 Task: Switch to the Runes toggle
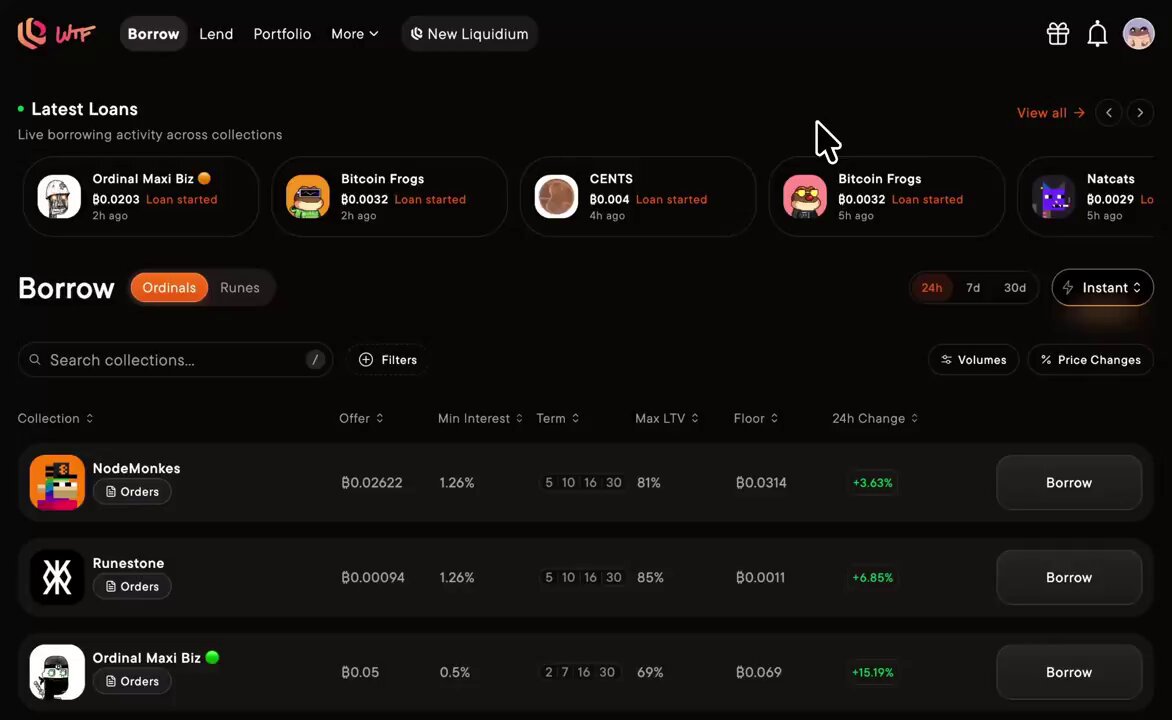(x=240, y=288)
